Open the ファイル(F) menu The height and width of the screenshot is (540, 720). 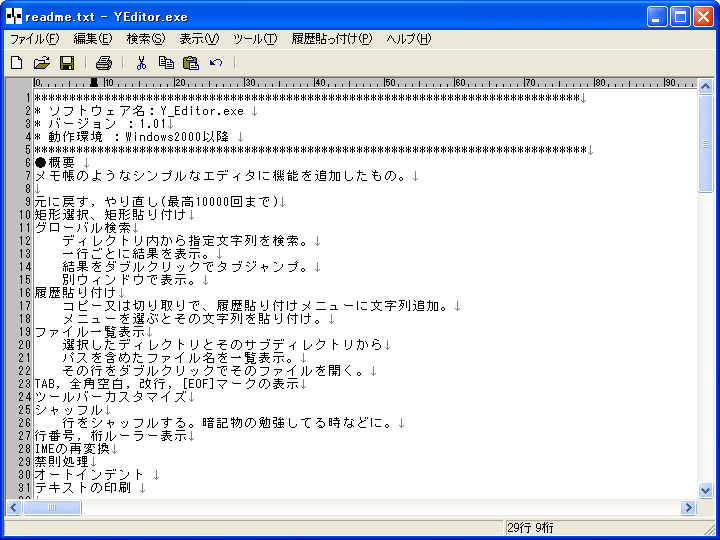(x=35, y=39)
